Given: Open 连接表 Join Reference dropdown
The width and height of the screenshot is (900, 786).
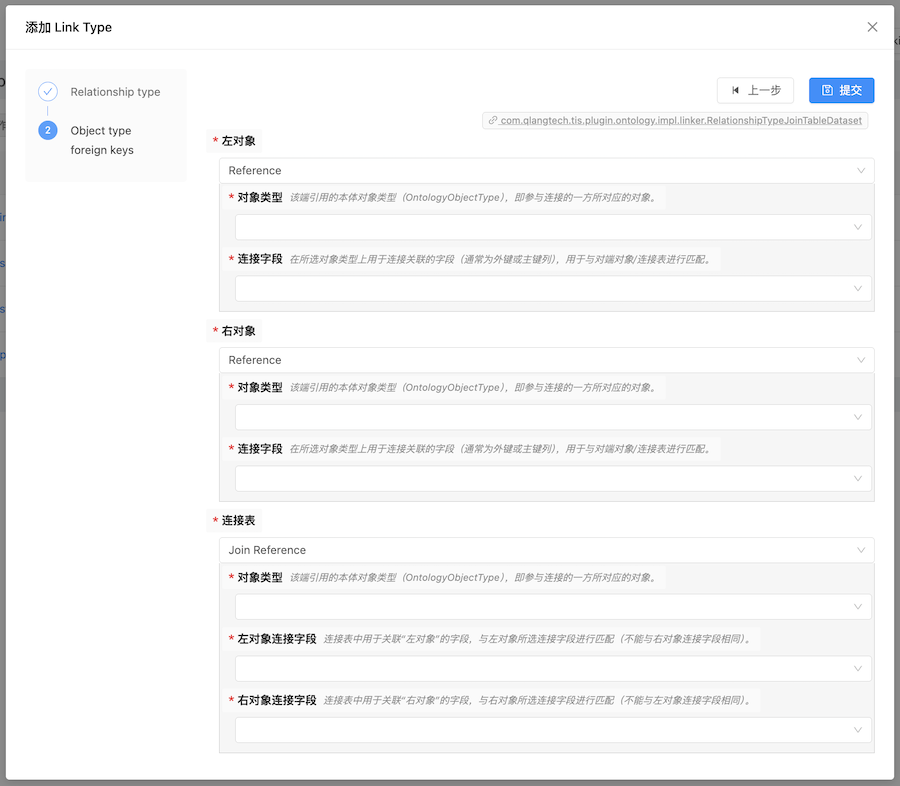Looking at the screenshot, I should pos(546,550).
